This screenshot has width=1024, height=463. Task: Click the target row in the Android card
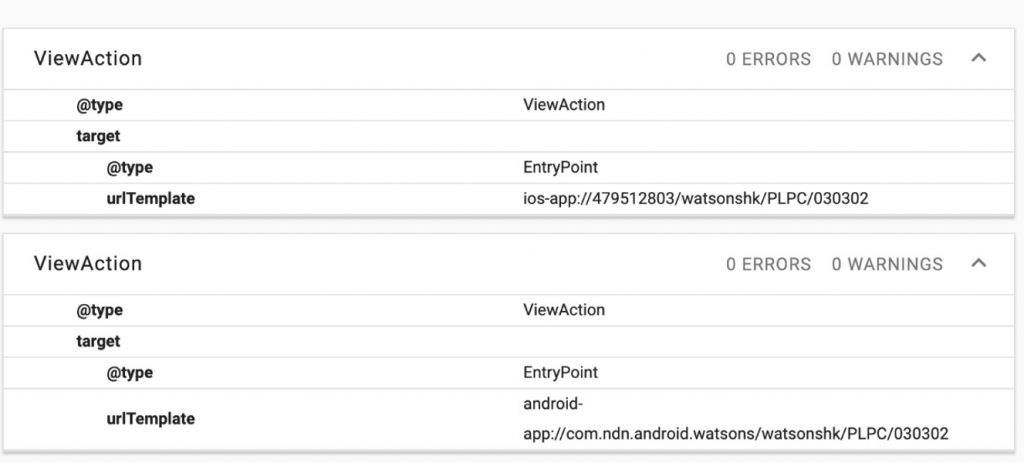pyautogui.click(x=509, y=342)
